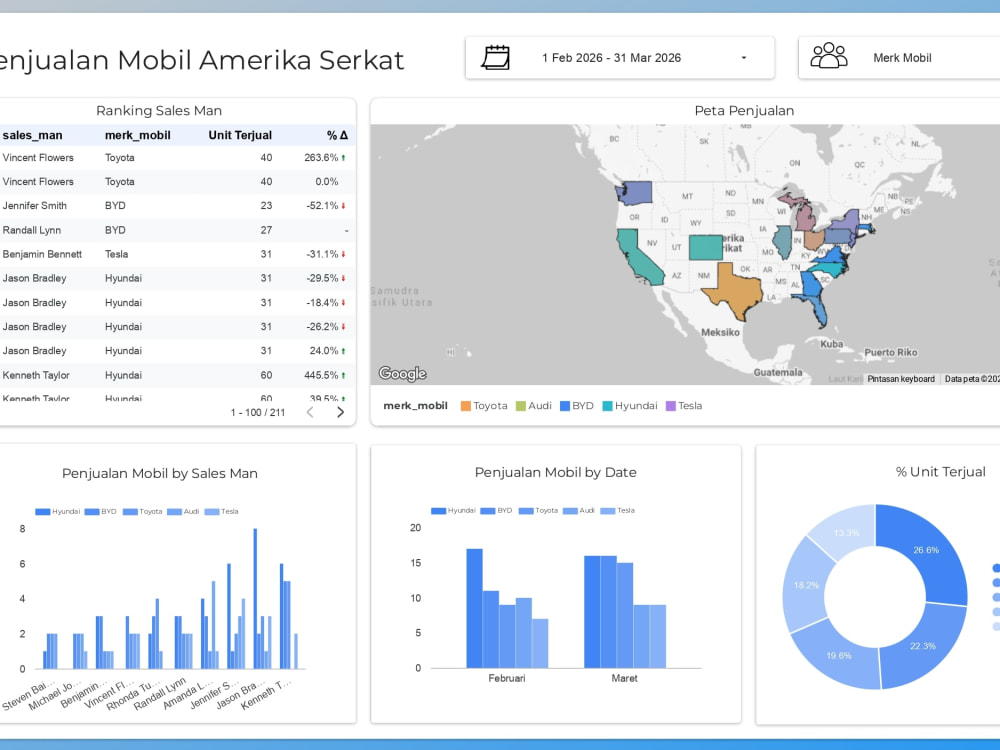
Task: Sort table by merk_mobil column header
Action: 138,135
